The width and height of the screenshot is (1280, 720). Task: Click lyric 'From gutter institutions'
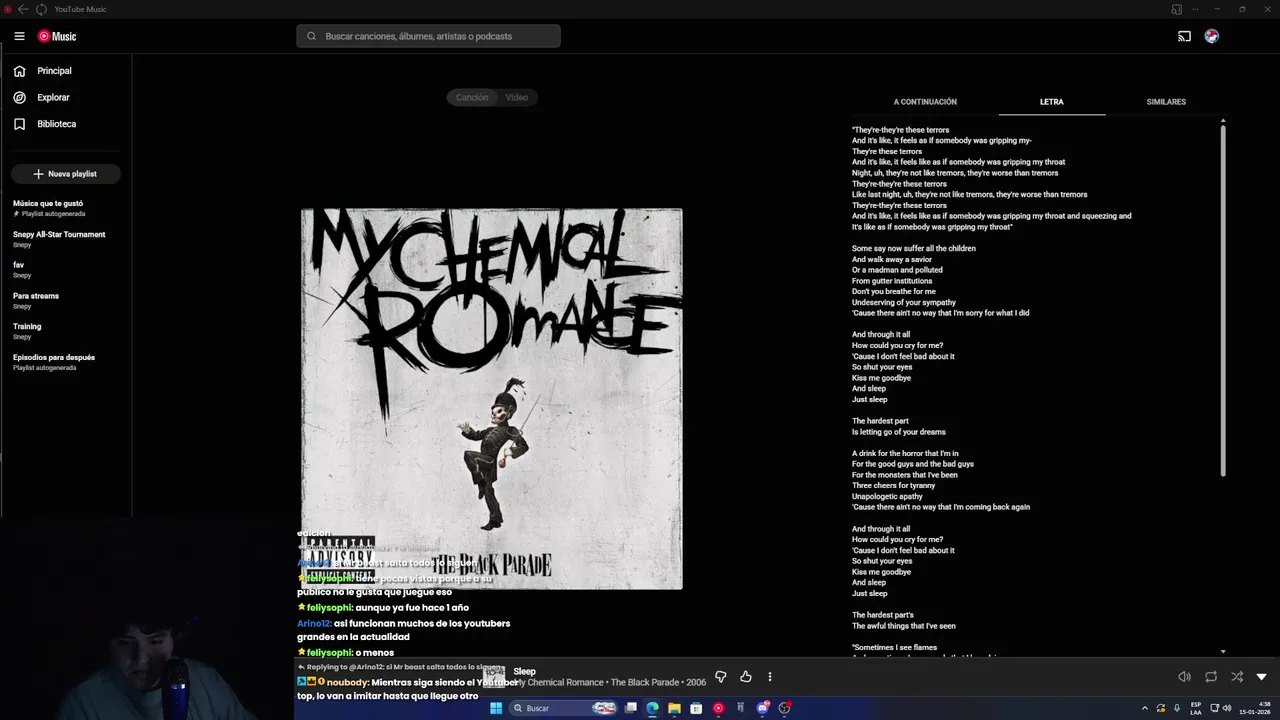[x=892, y=281]
